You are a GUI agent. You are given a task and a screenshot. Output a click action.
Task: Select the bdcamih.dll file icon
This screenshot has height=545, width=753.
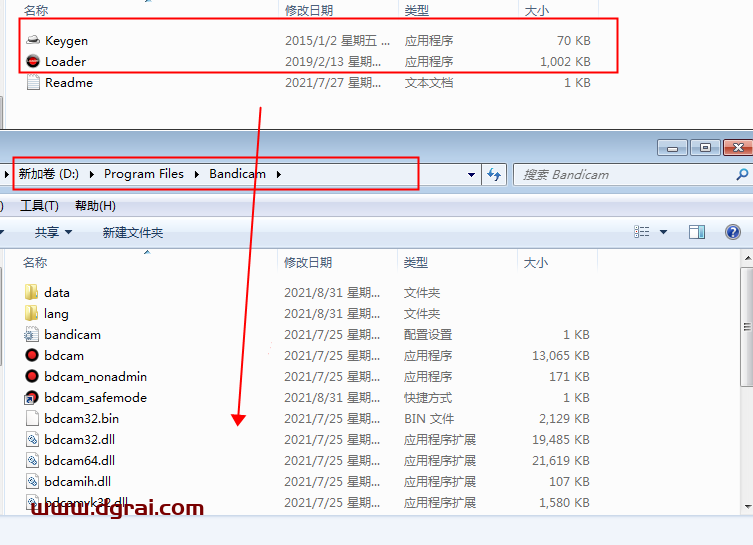click(x=32, y=482)
